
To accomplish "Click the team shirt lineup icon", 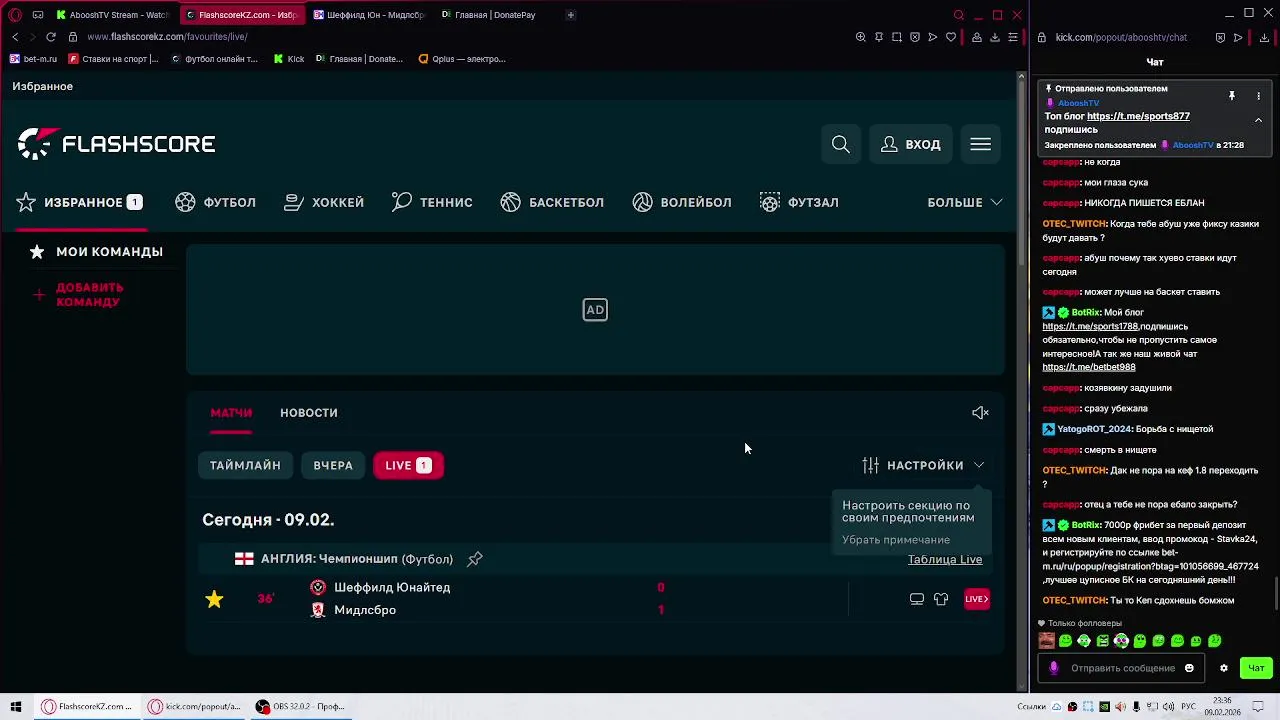I will tap(941, 599).
